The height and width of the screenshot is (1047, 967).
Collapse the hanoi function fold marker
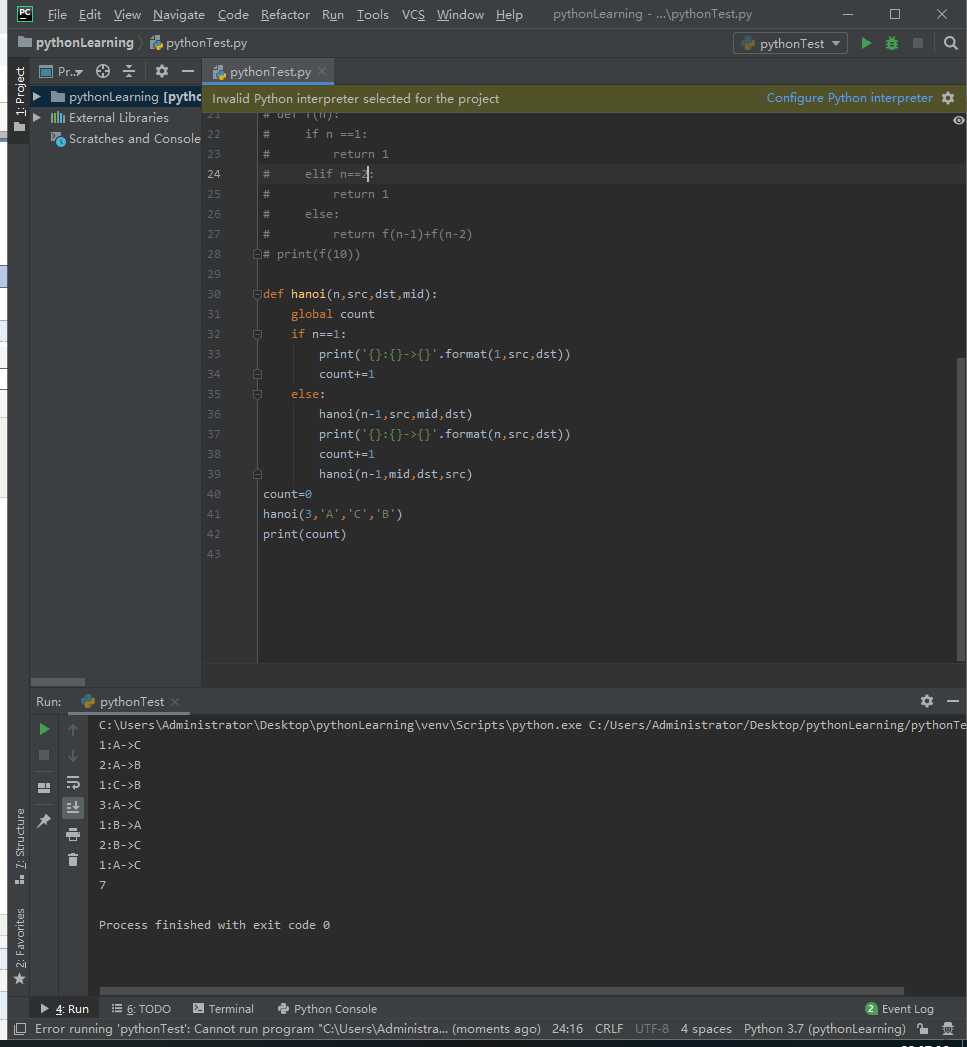click(257, 294)
